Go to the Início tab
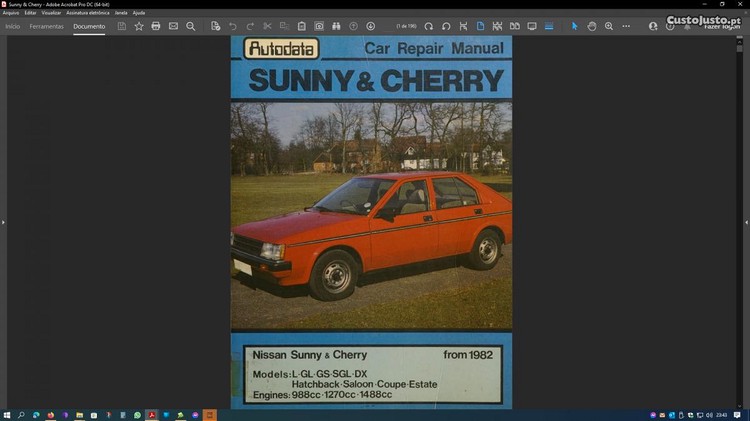 [13, 26]
